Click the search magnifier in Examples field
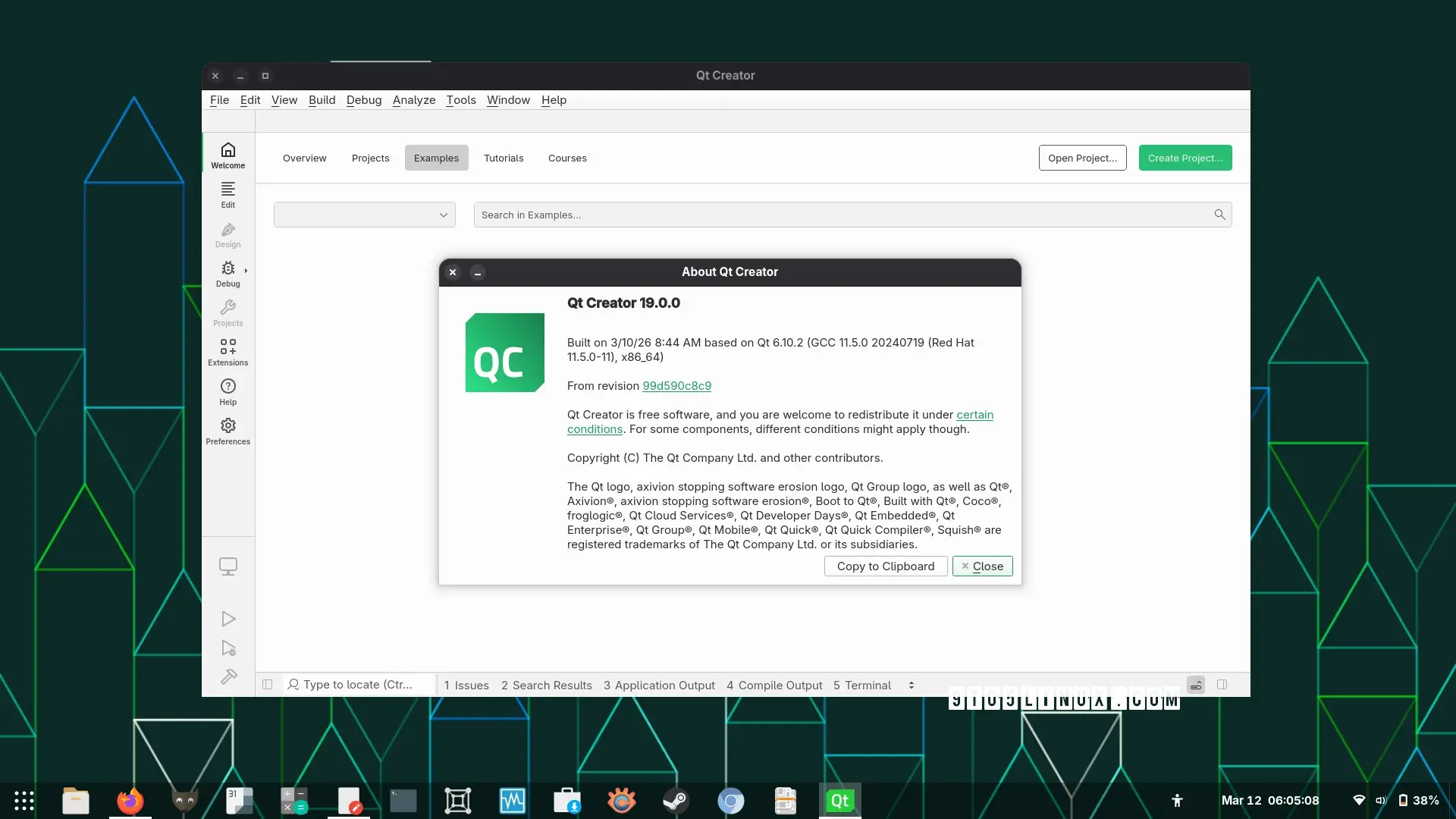The image size is (1456, 819). pos(1219,215)
